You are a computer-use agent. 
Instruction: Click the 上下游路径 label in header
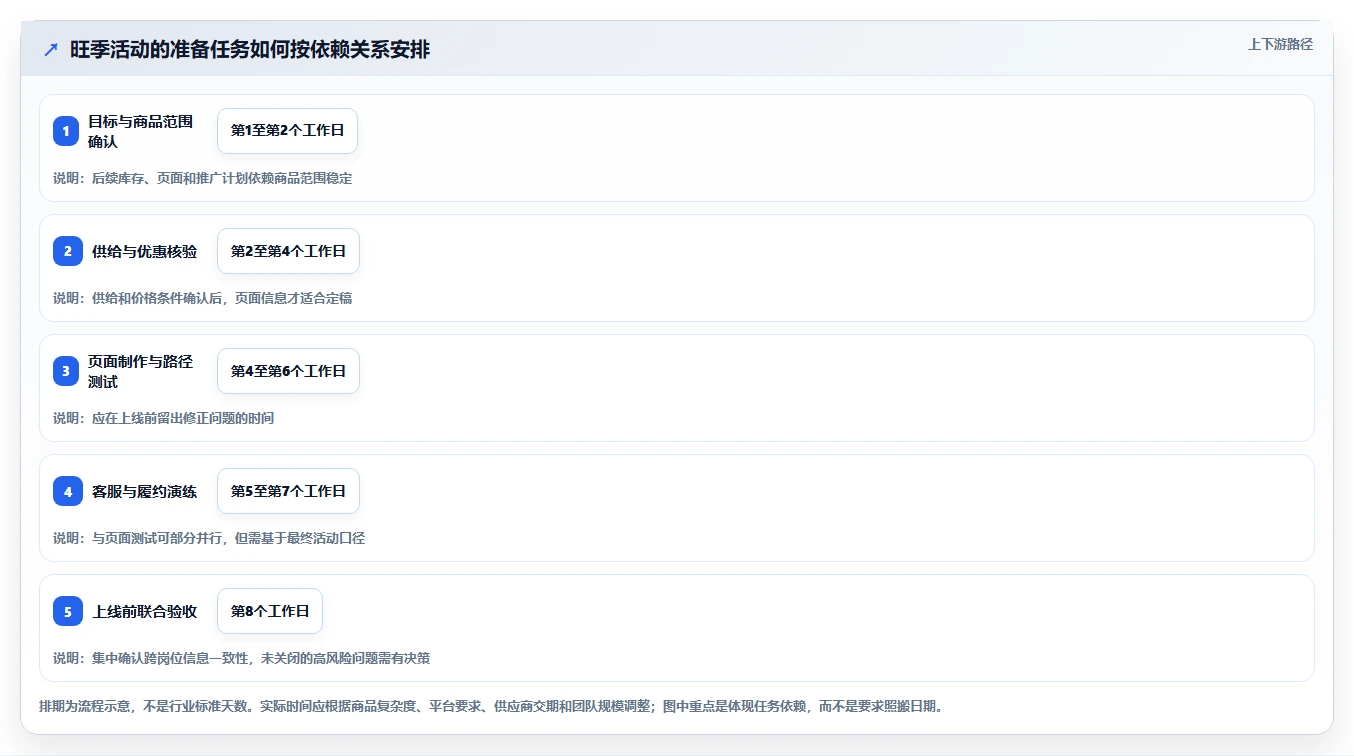click(x=1280, y=44)
